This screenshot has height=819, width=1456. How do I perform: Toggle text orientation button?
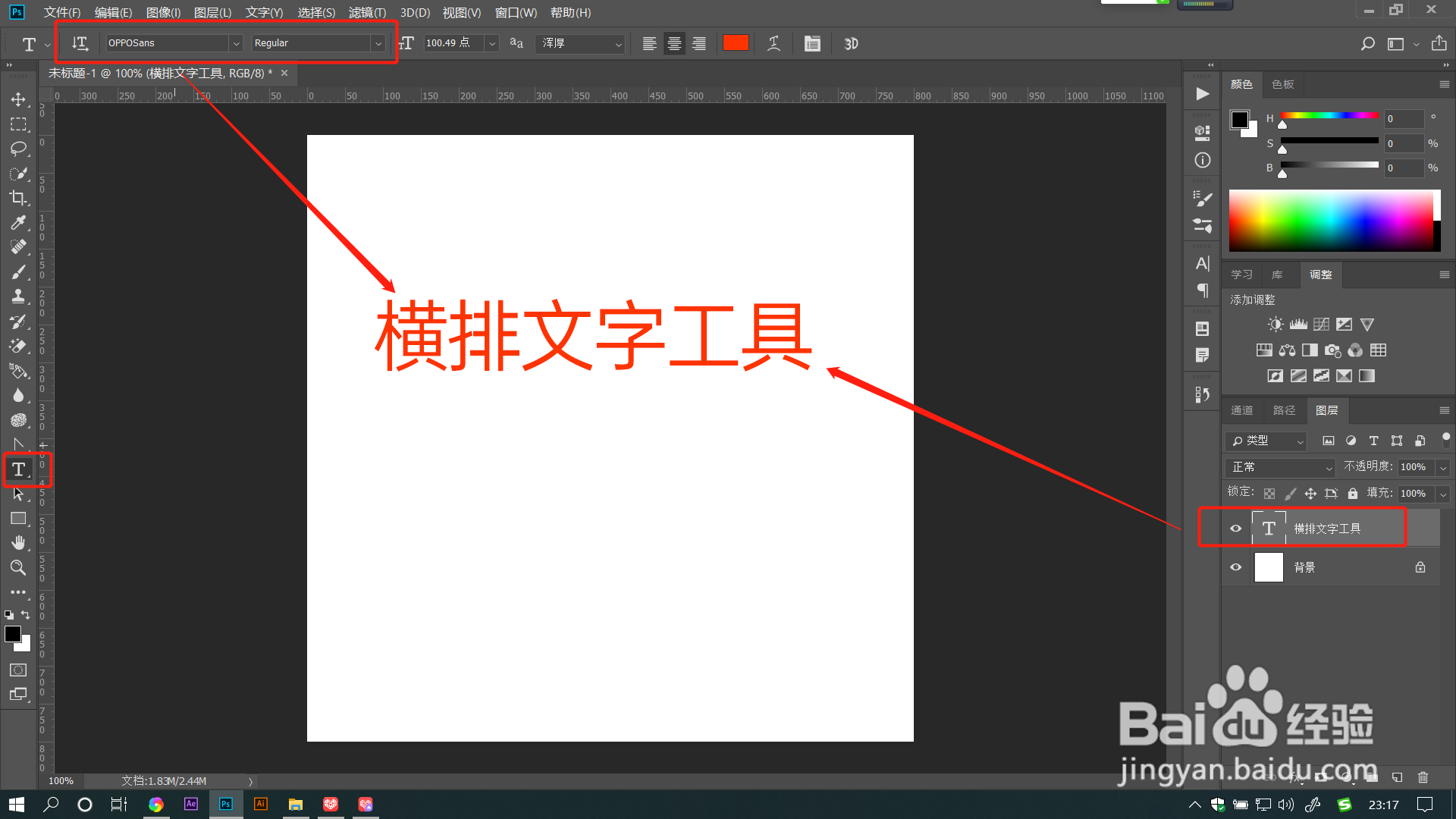click(80, 43)
